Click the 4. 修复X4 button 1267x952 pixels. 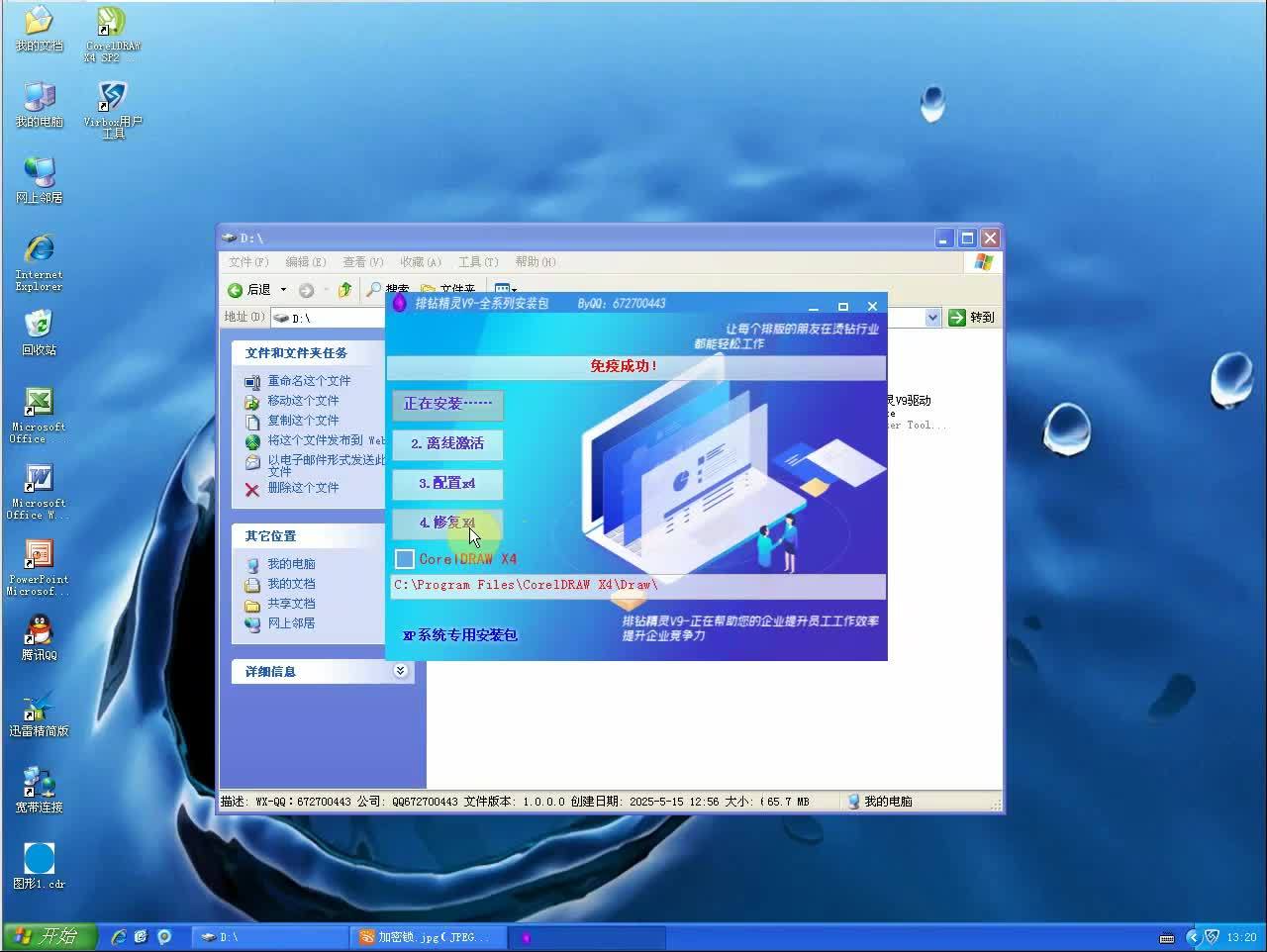click(x=447, y=523)
